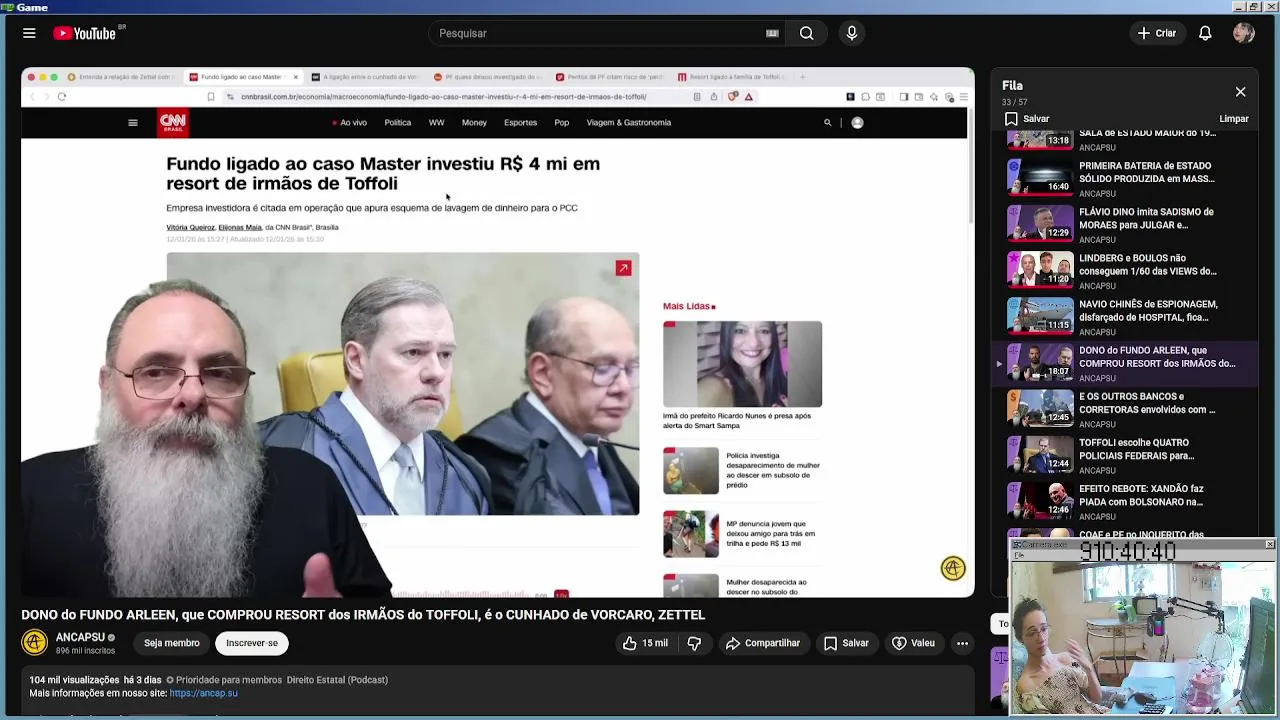Click CNN Brasil logo in the video
The height and width of the screenshot is (720, 1280).
pyautogui.click(x=173, y=123)
